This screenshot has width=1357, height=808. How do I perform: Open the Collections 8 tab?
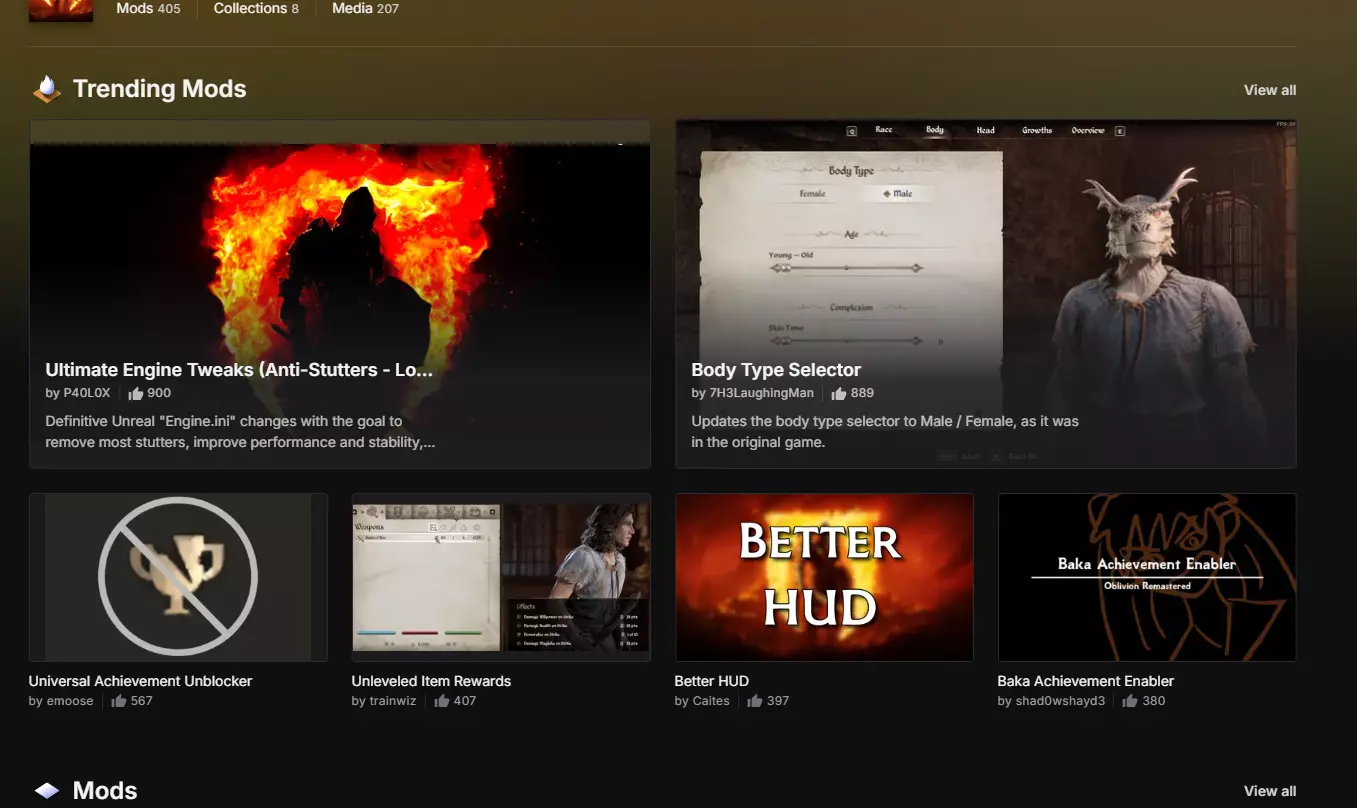tap(256, 8)
